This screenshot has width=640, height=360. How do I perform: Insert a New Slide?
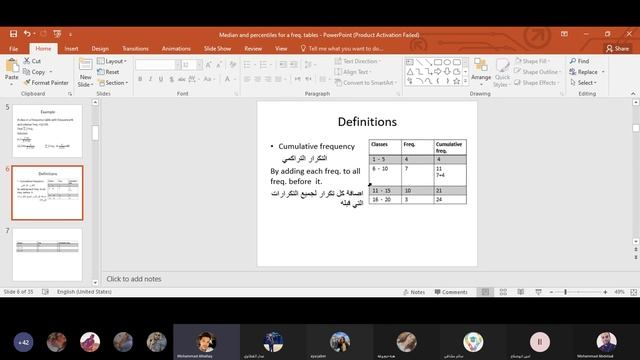(x=85, y=73)
